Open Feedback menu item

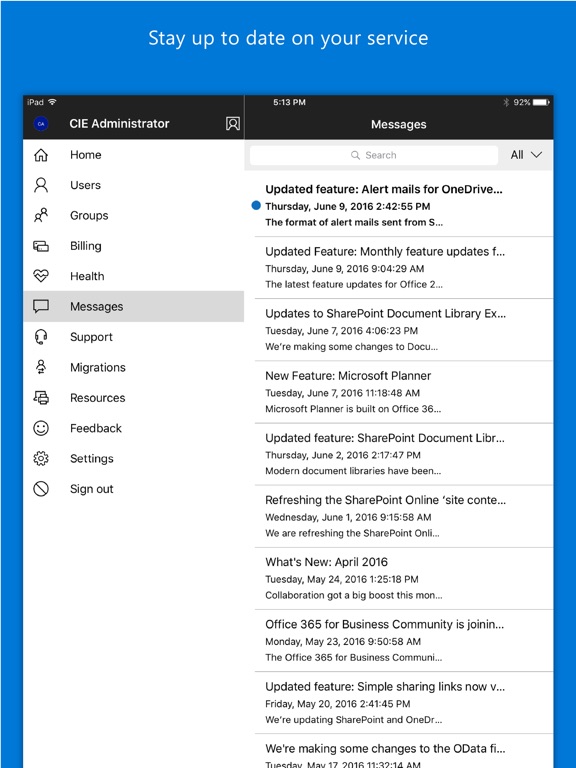click(x=133, y=428)
